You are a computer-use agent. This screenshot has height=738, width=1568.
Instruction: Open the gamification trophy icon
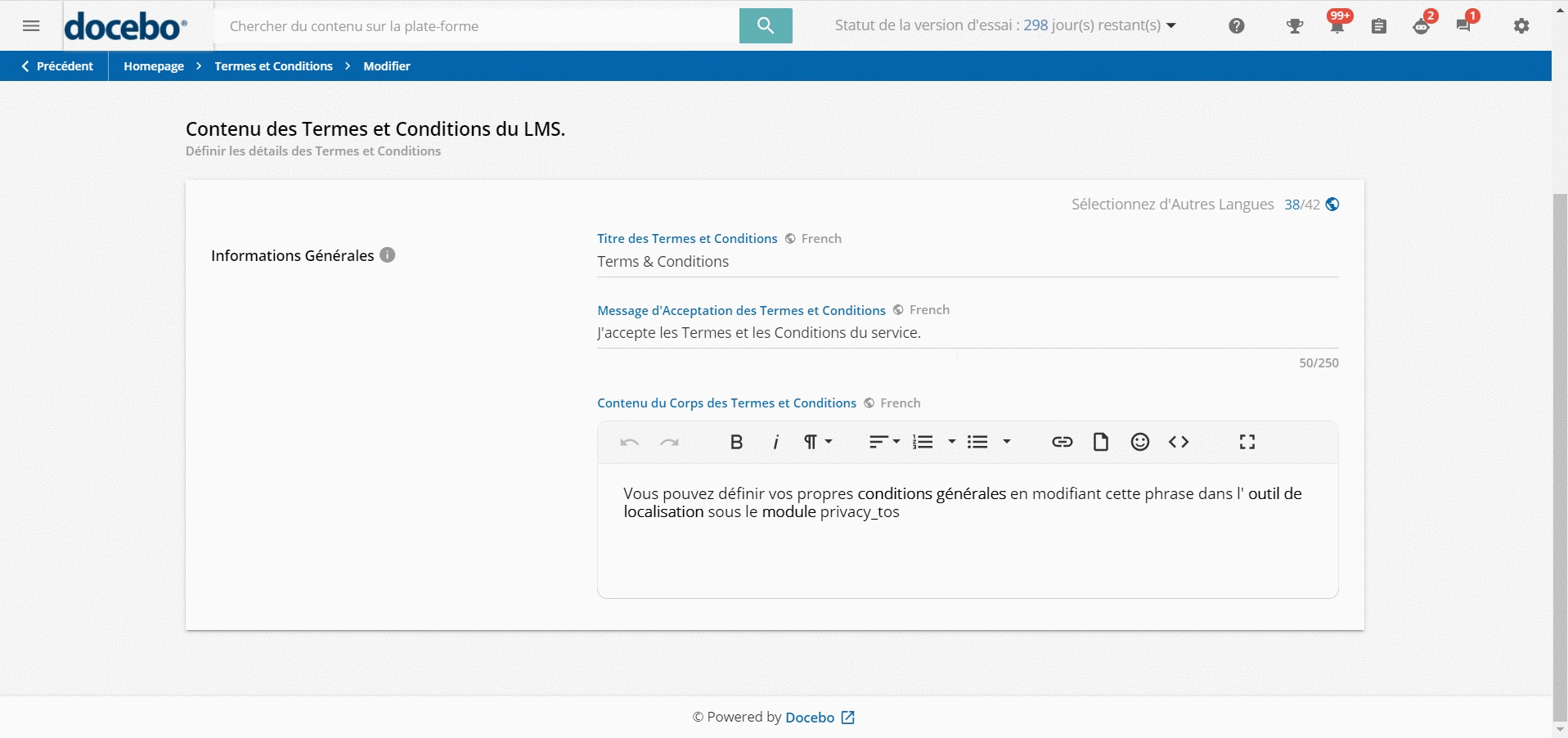click(x=1294, y=26)
